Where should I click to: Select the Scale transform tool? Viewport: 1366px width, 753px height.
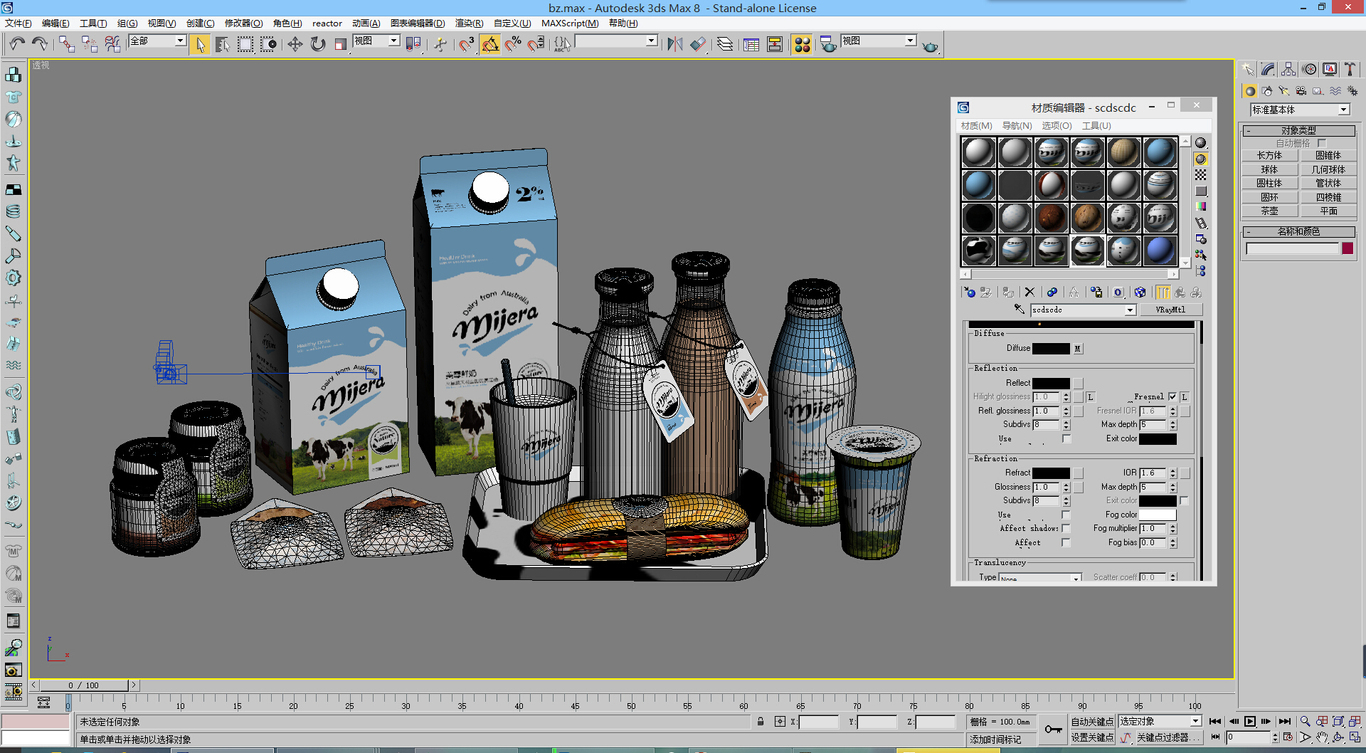coord(341,44)
